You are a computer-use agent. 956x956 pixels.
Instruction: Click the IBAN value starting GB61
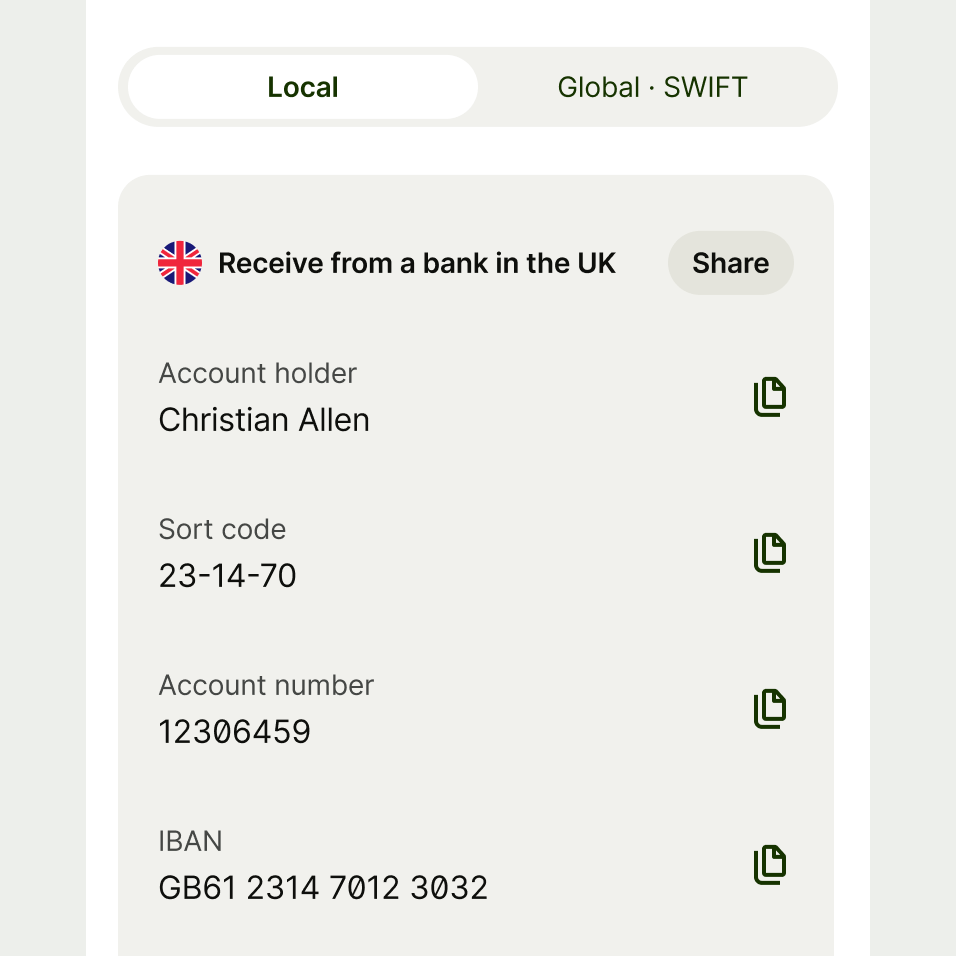323,888
